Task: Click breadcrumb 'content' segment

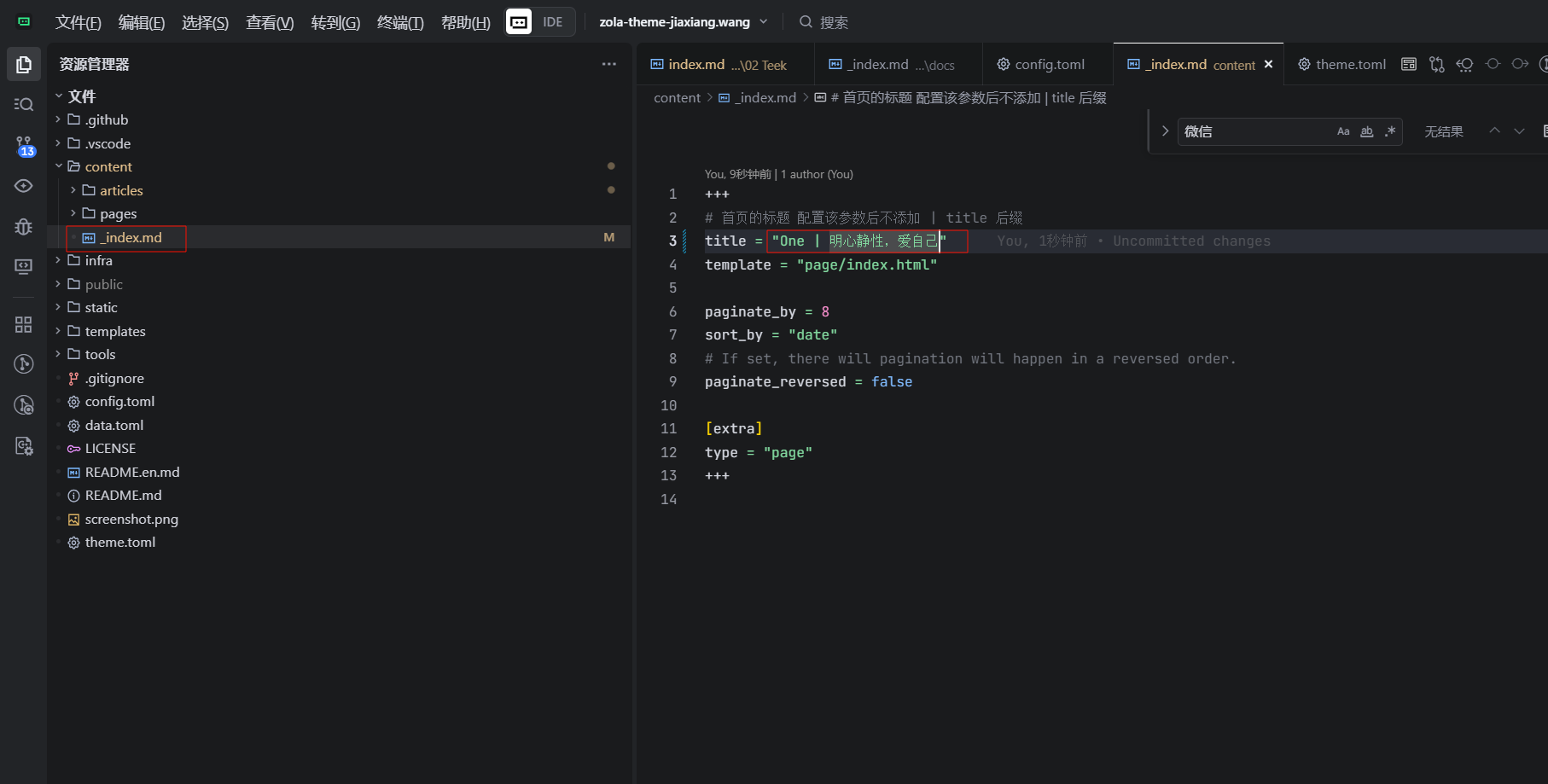Action: pos(677,98)
